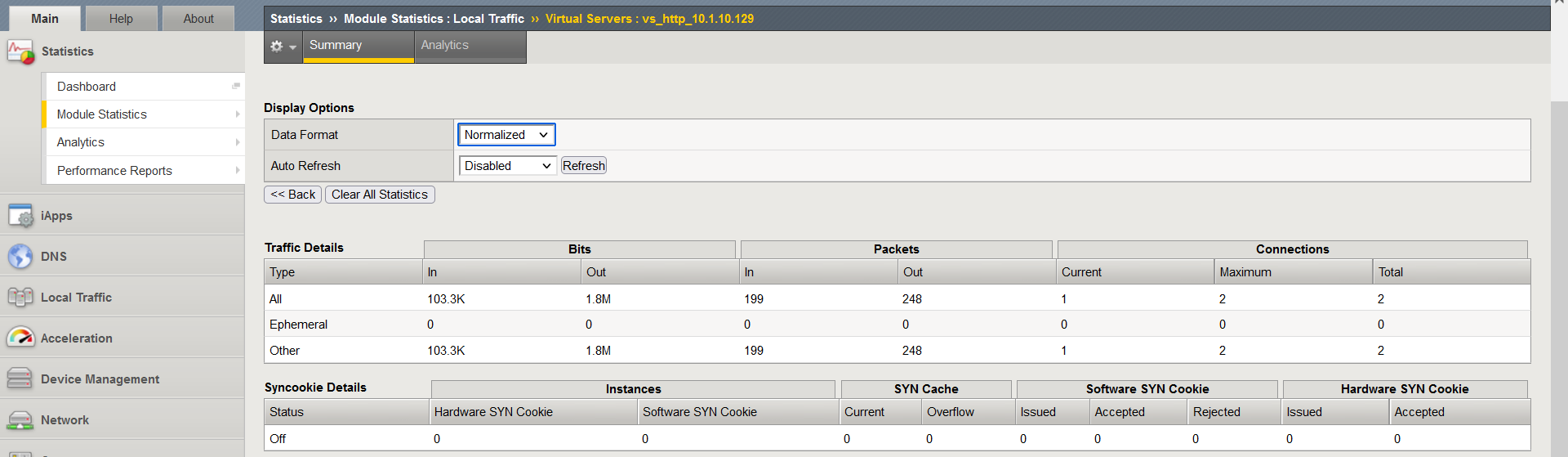The image size is (1568, 457).
Task: Open the Data Format dropdown
Action: 506,135
